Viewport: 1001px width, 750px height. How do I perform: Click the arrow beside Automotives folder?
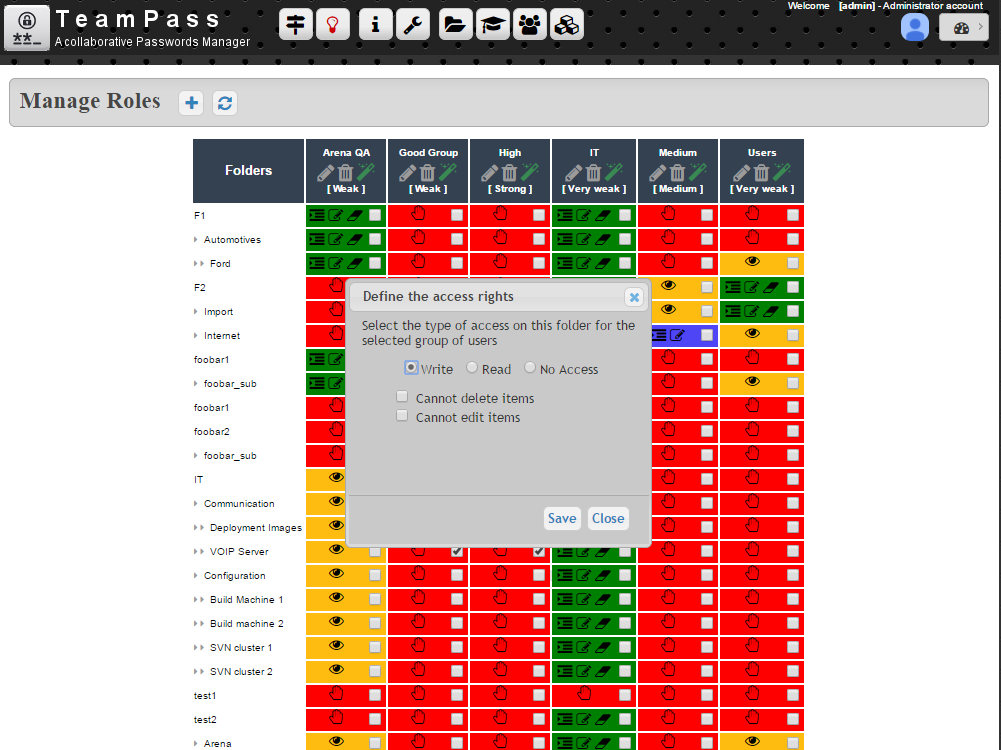point(196,240)
